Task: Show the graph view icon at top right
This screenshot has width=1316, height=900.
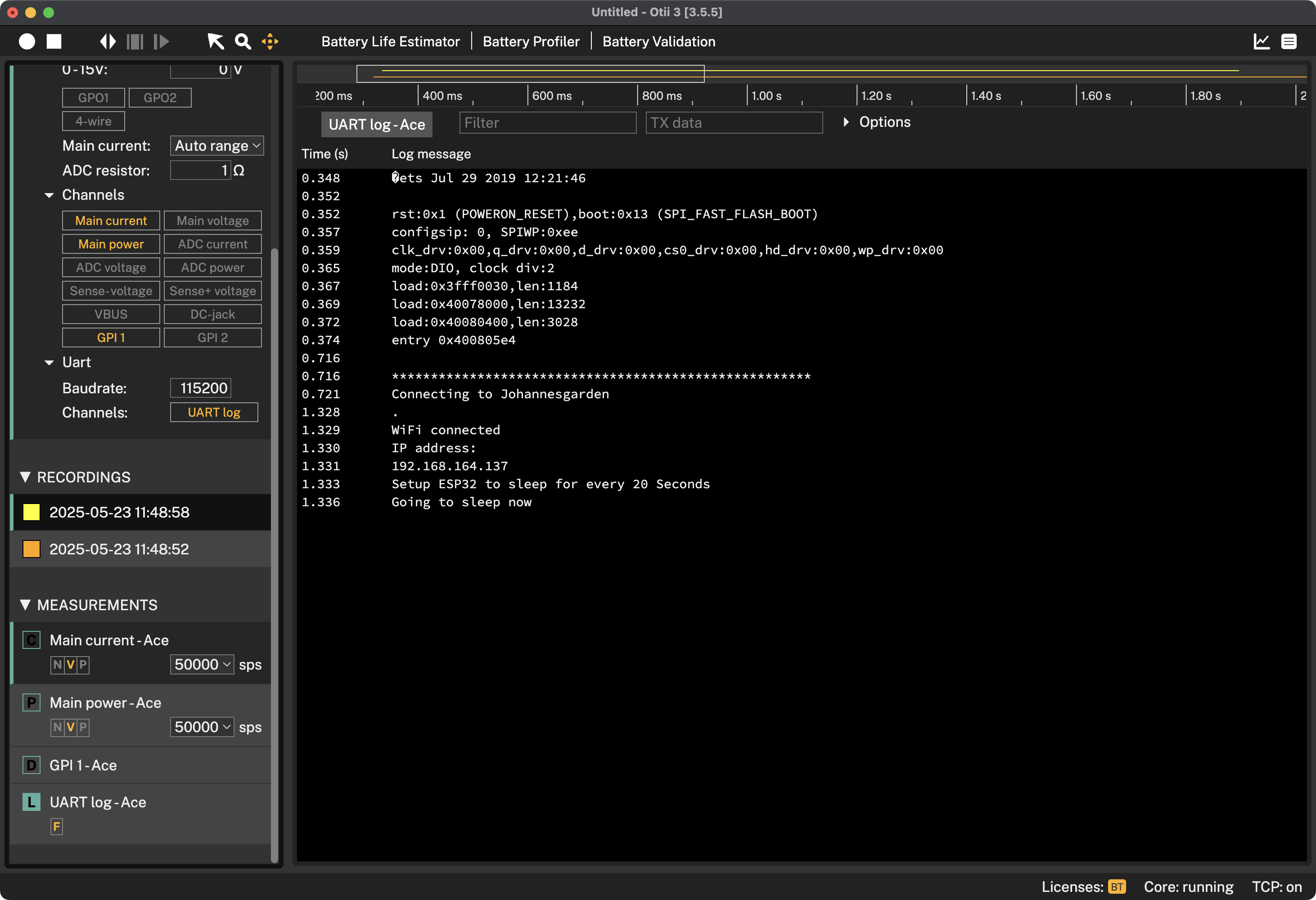Action: [x=1261, y=41]
